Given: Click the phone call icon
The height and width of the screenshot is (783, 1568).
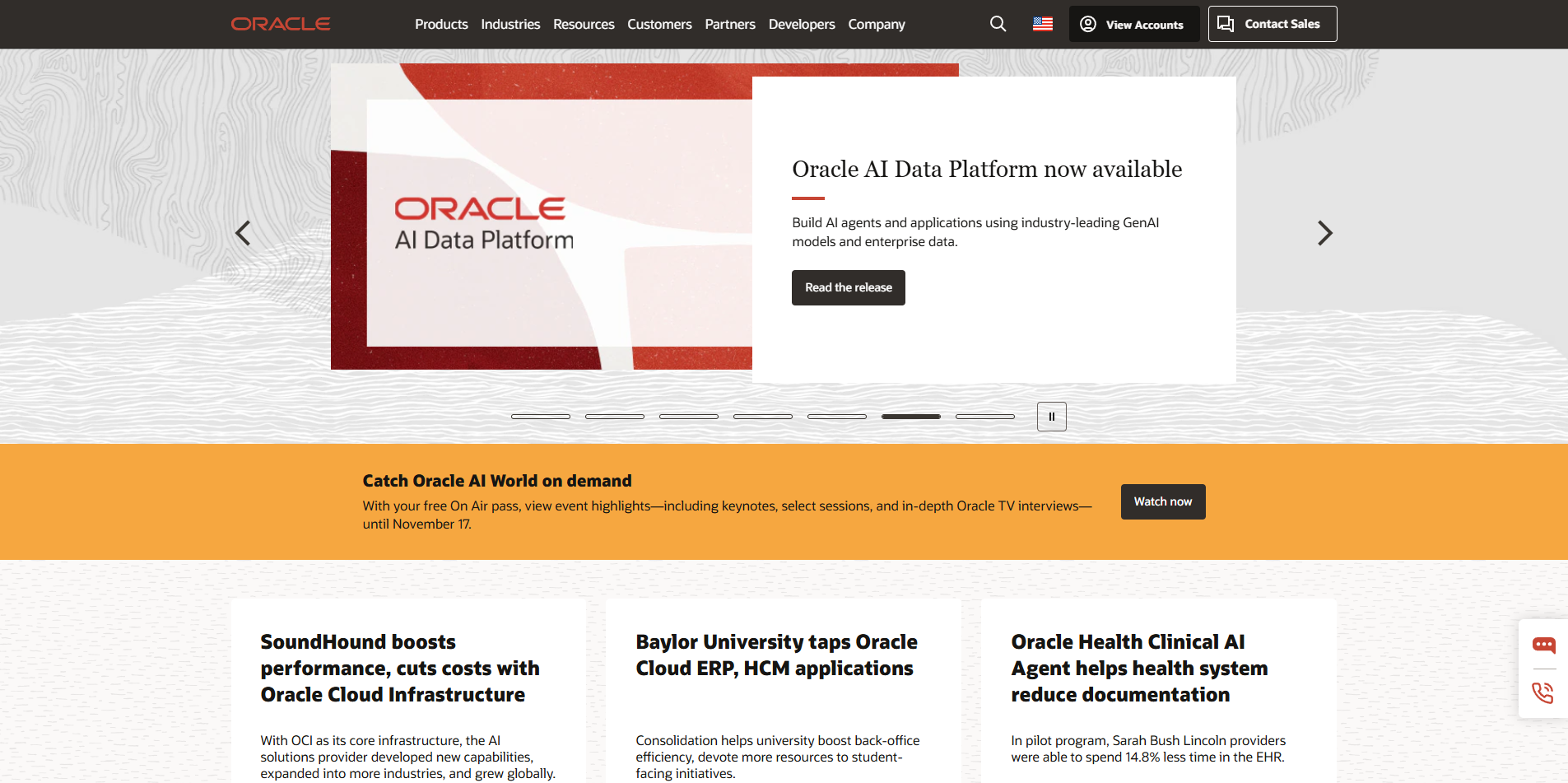Looking at the screenshot, I should pos(1543,692).
